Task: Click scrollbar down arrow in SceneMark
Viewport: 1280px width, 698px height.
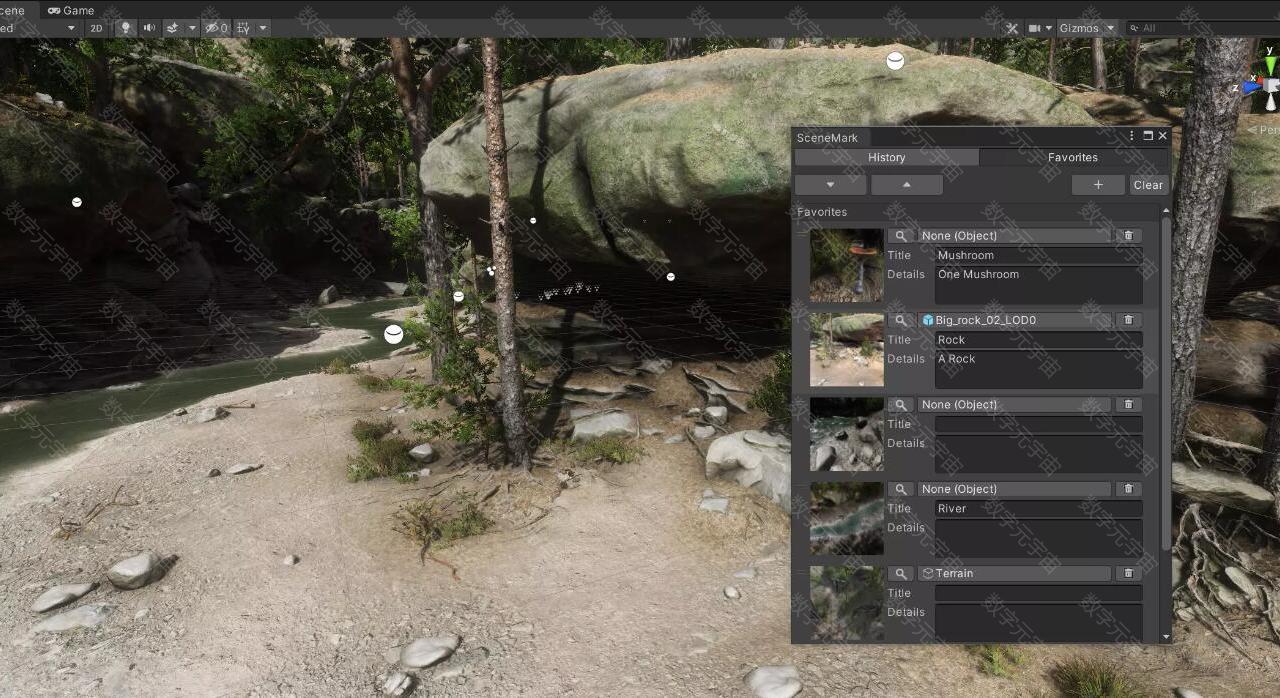Action: (1165, 637)
